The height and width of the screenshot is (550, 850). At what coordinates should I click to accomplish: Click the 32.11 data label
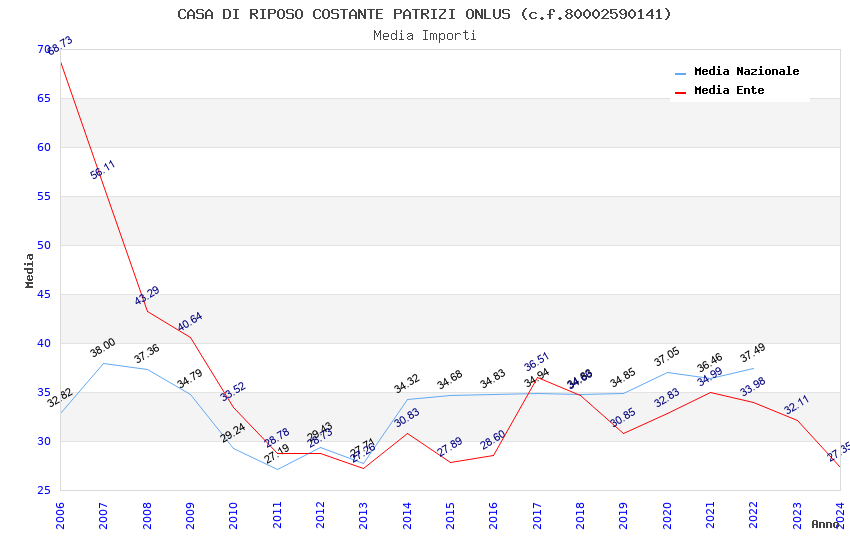[x=796, y=405]
